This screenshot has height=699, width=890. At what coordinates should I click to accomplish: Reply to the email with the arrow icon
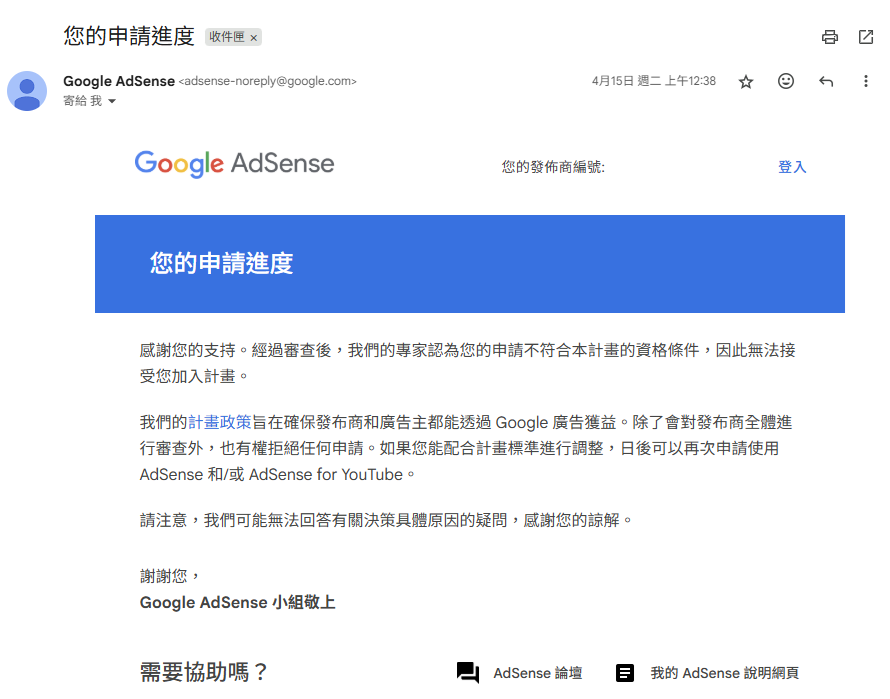pos(826,81)
